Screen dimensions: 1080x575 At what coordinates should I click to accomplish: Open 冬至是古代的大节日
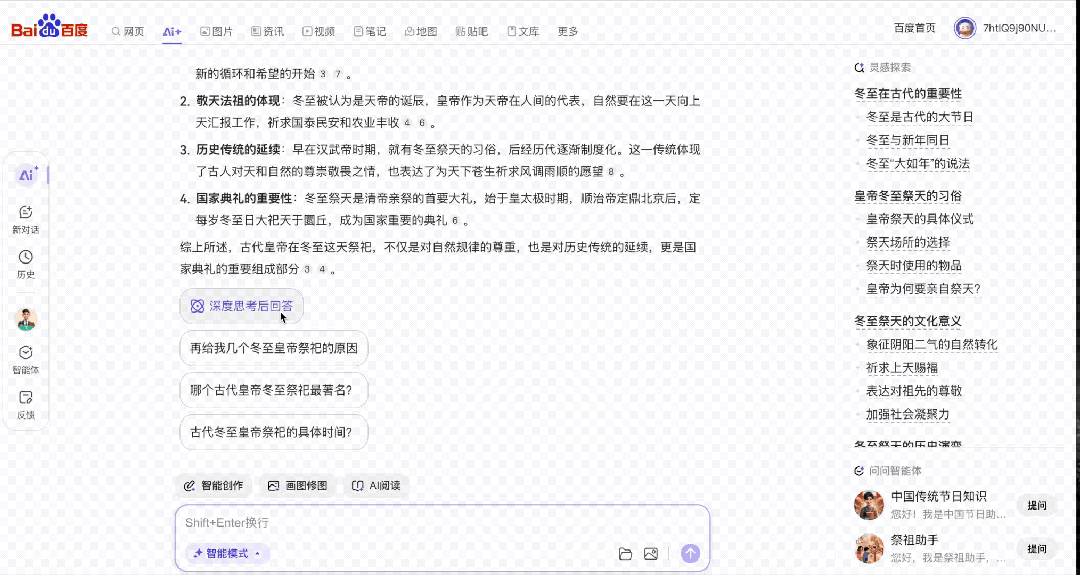pyautogui.click(x=920, y=117)
